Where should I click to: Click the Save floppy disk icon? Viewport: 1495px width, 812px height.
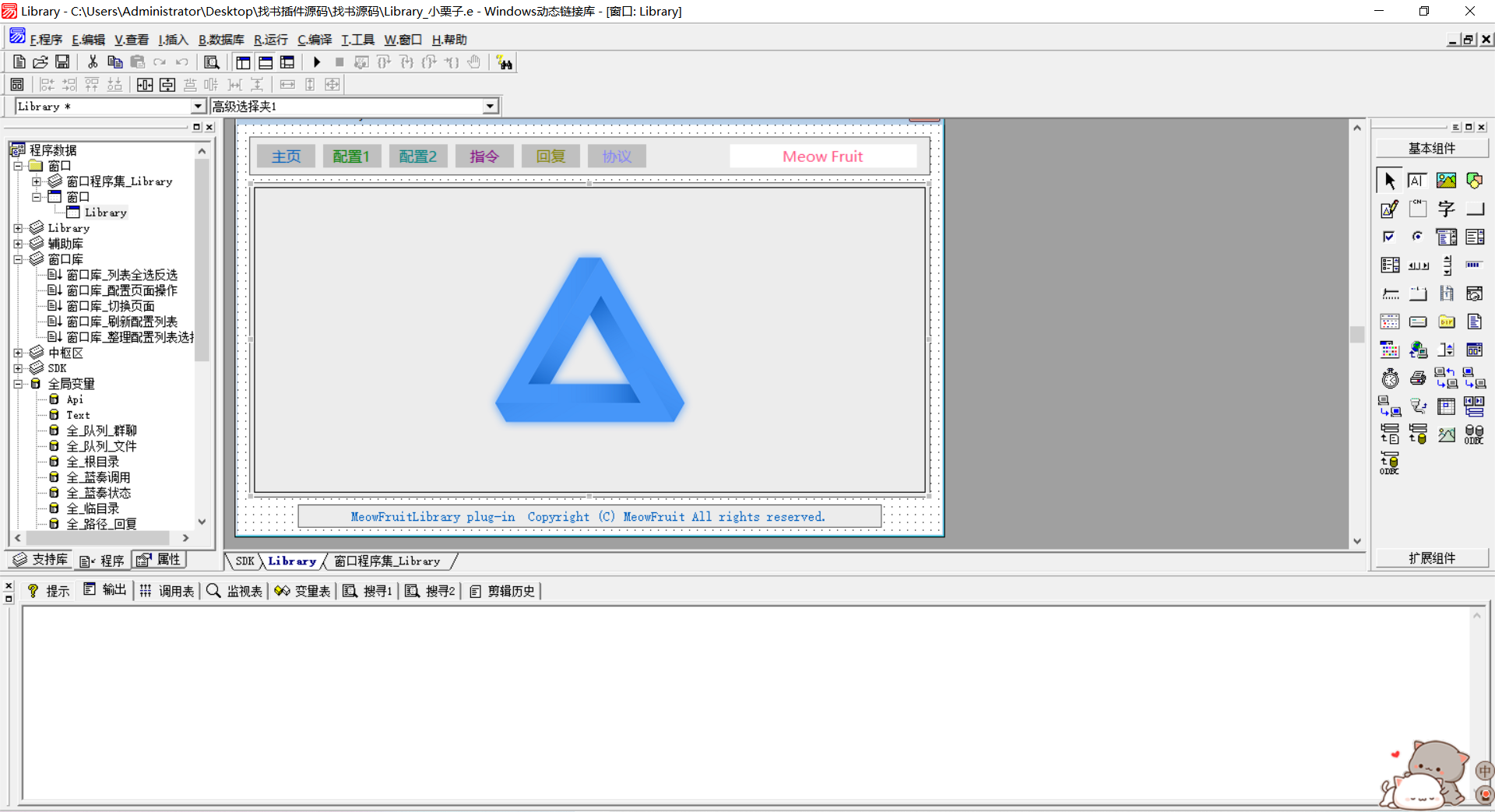pyautogui.click(x=62, y=62)
